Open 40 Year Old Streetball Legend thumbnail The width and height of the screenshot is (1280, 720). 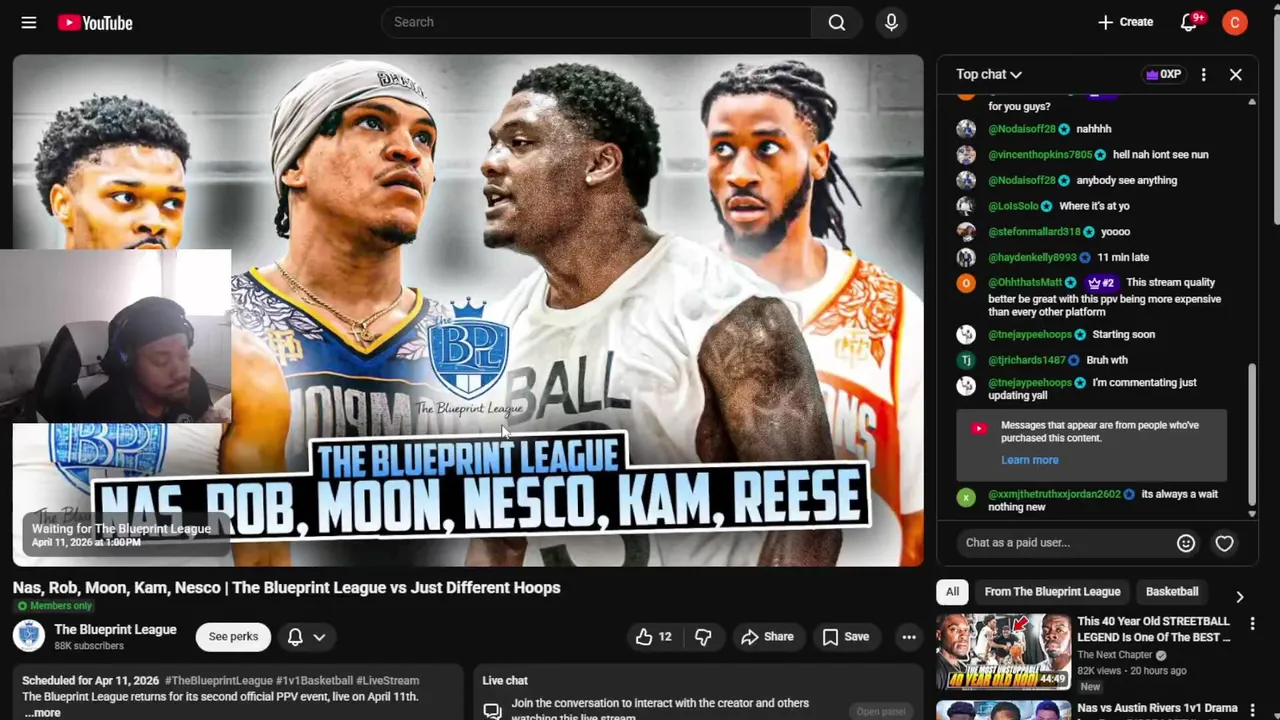point(1003,652)
